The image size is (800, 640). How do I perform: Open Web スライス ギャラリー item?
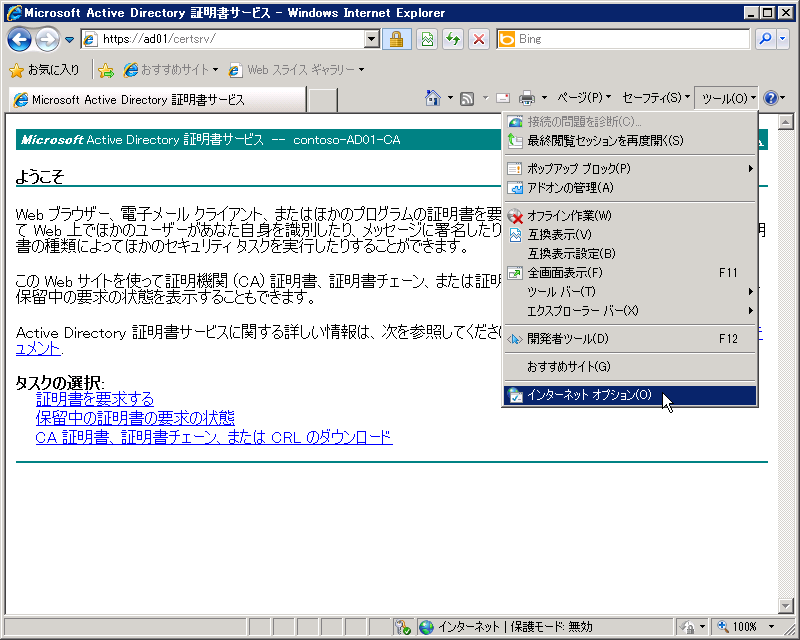(x=296, y=69)
